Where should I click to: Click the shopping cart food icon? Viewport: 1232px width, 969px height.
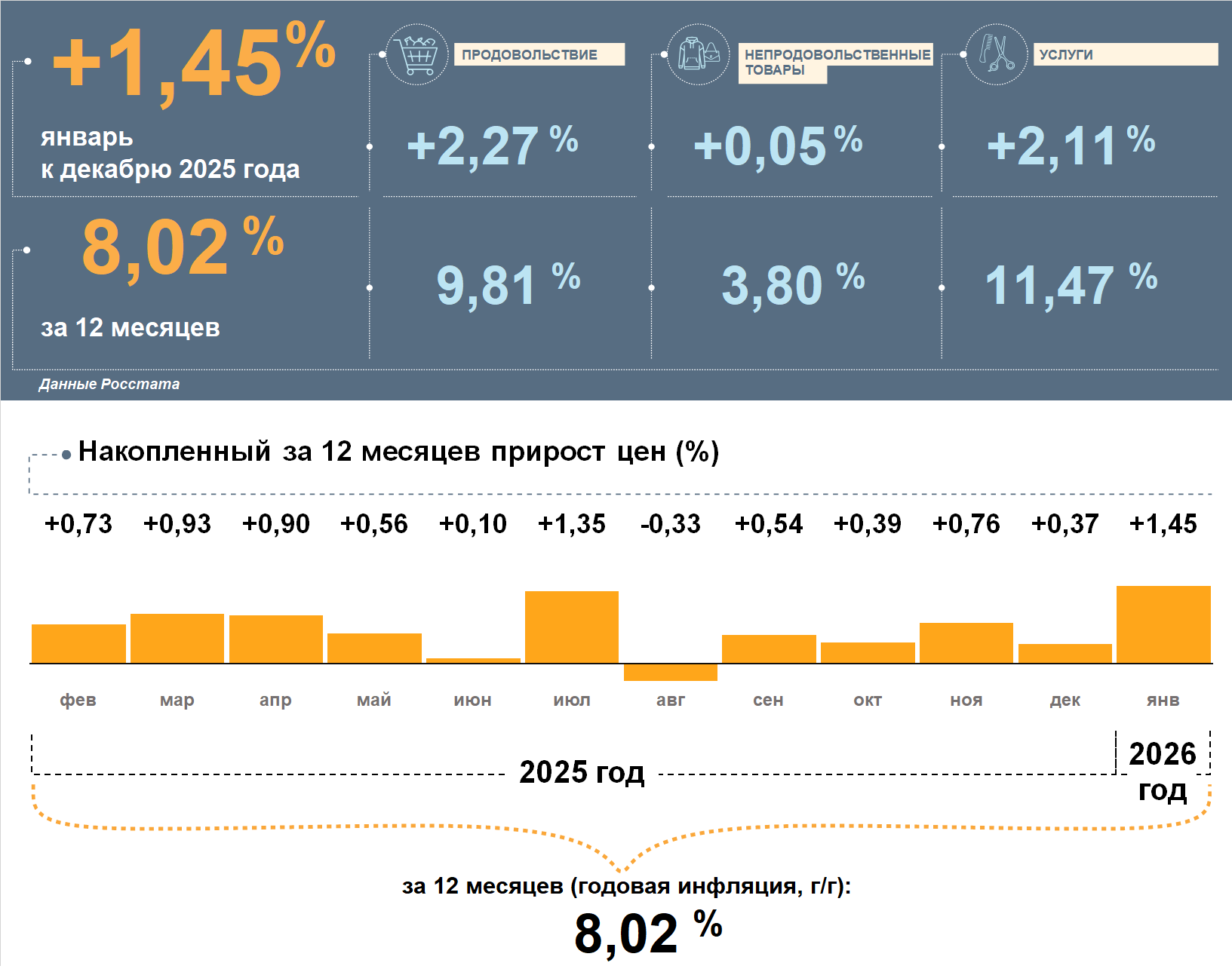click(416, 54)
